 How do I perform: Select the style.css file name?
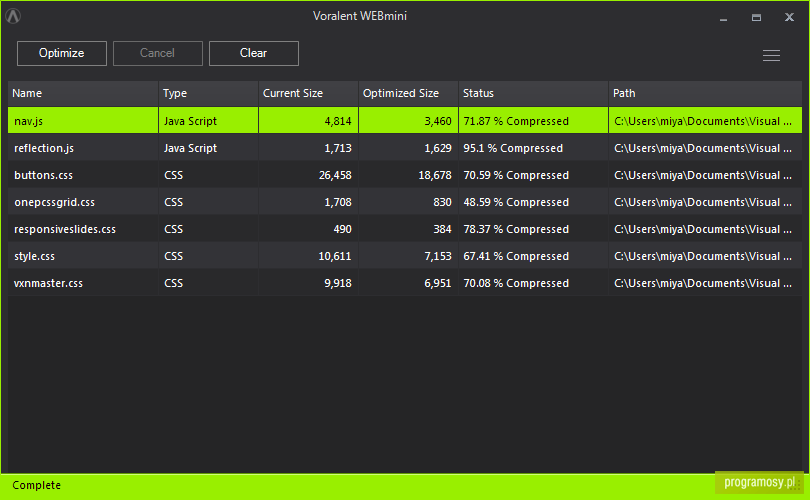point(34,256)
